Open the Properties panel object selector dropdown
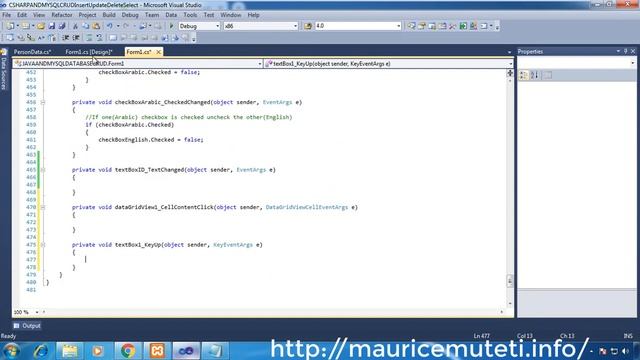This screenshot has width=640, height=360. tap(633, 63)
